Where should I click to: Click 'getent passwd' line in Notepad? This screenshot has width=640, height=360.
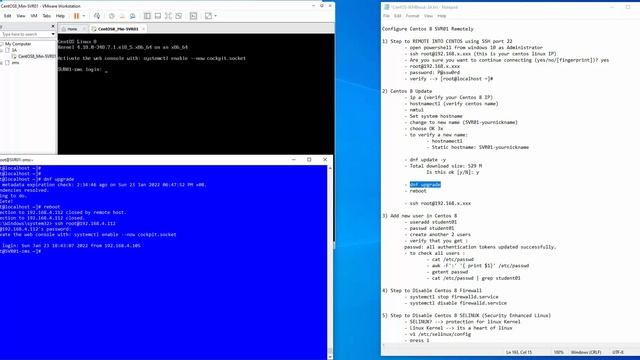pos(450,272)
